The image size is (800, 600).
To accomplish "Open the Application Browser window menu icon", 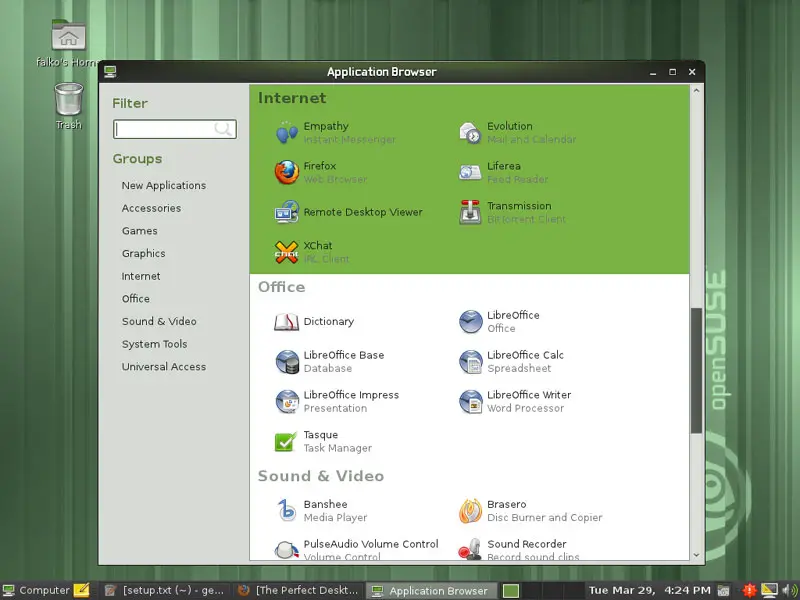I will point(110,72).
